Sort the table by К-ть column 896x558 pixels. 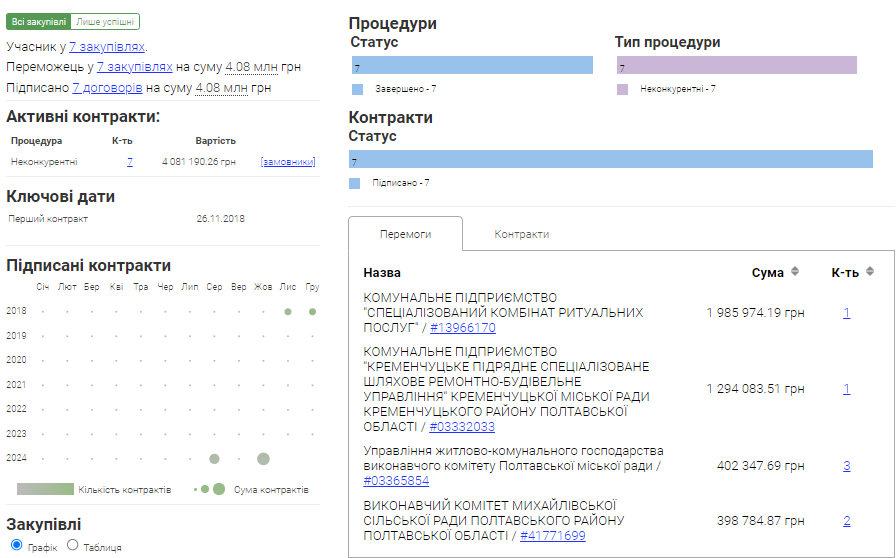pyautogui.click(x=870, y=272)
